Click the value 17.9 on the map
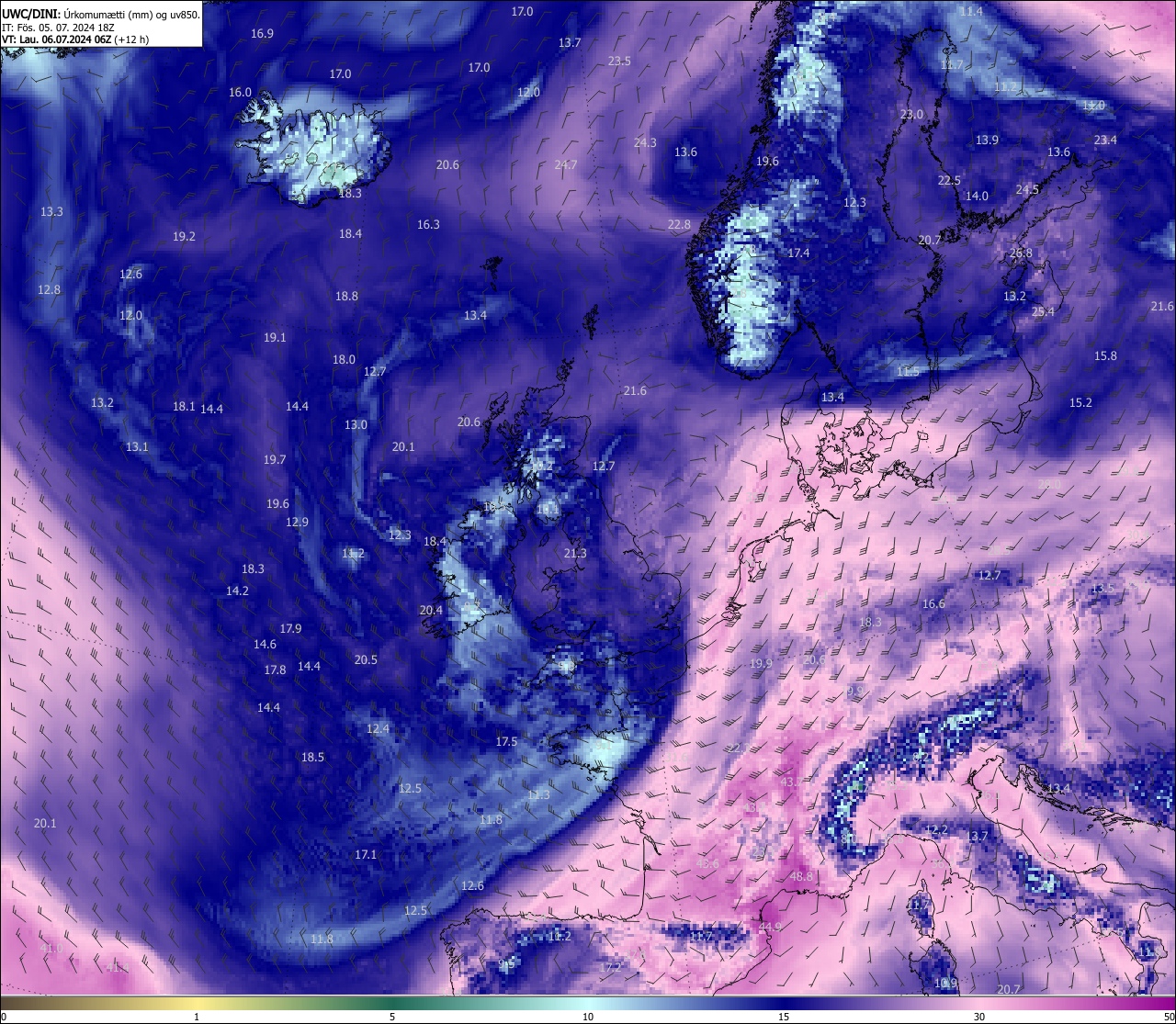 (x=290, y=628)
